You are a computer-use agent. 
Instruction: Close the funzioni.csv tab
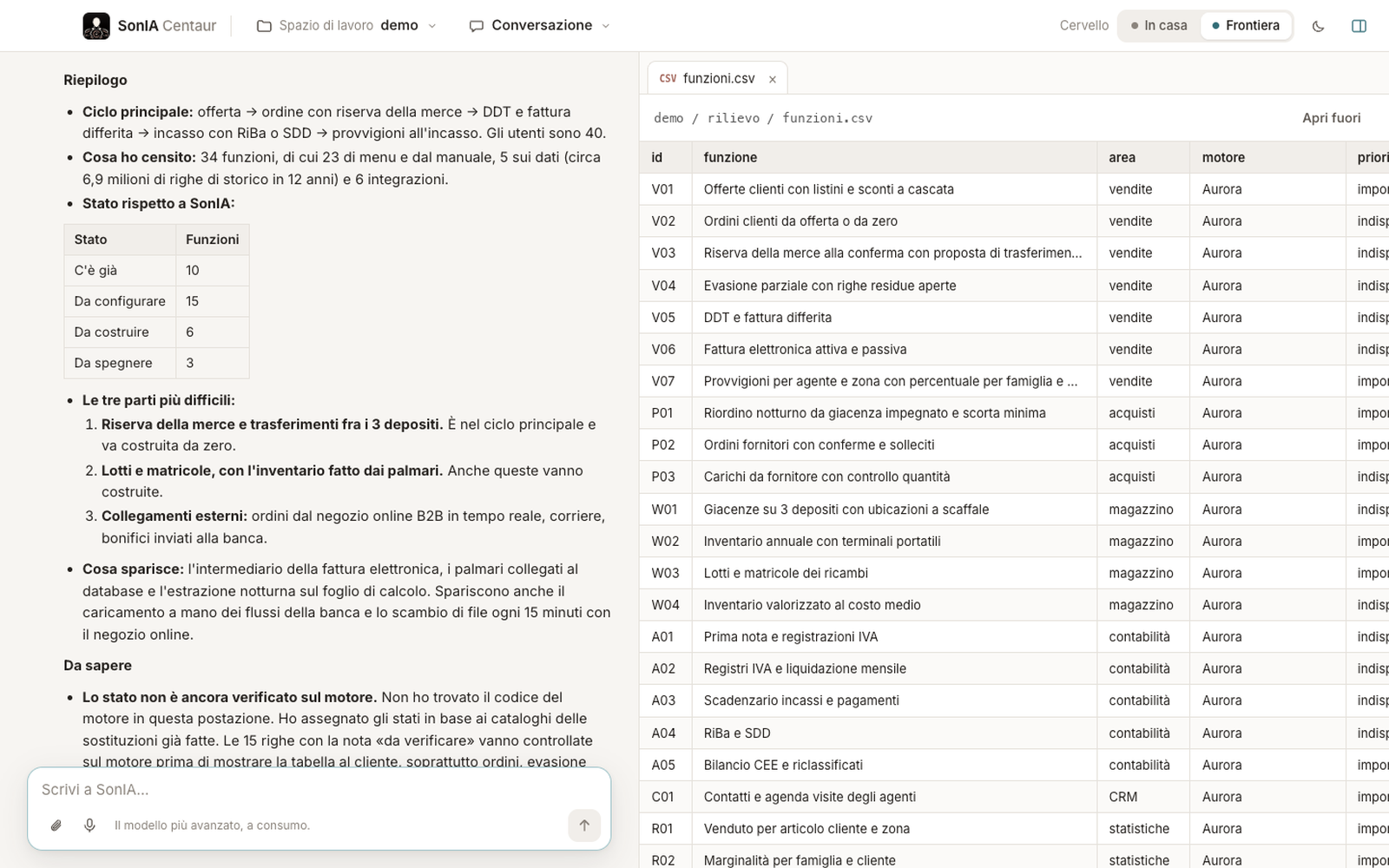click(x=773, y=79)
